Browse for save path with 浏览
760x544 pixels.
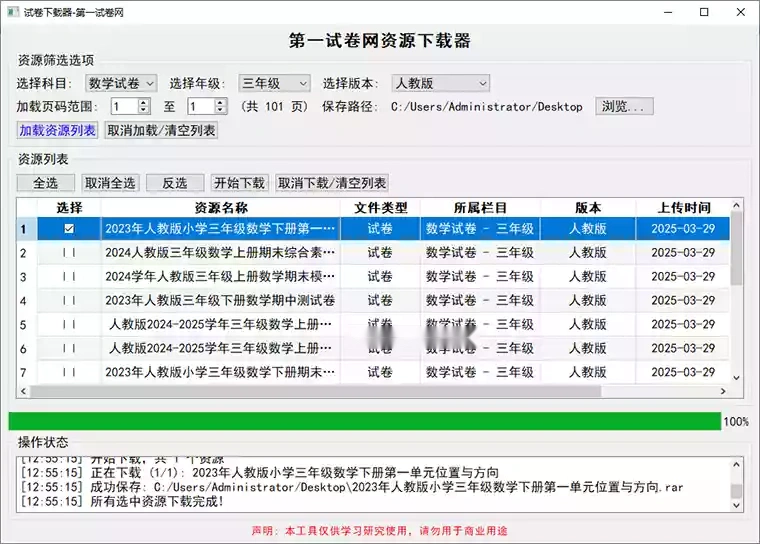pyautogui.click(x=624, y=106)
